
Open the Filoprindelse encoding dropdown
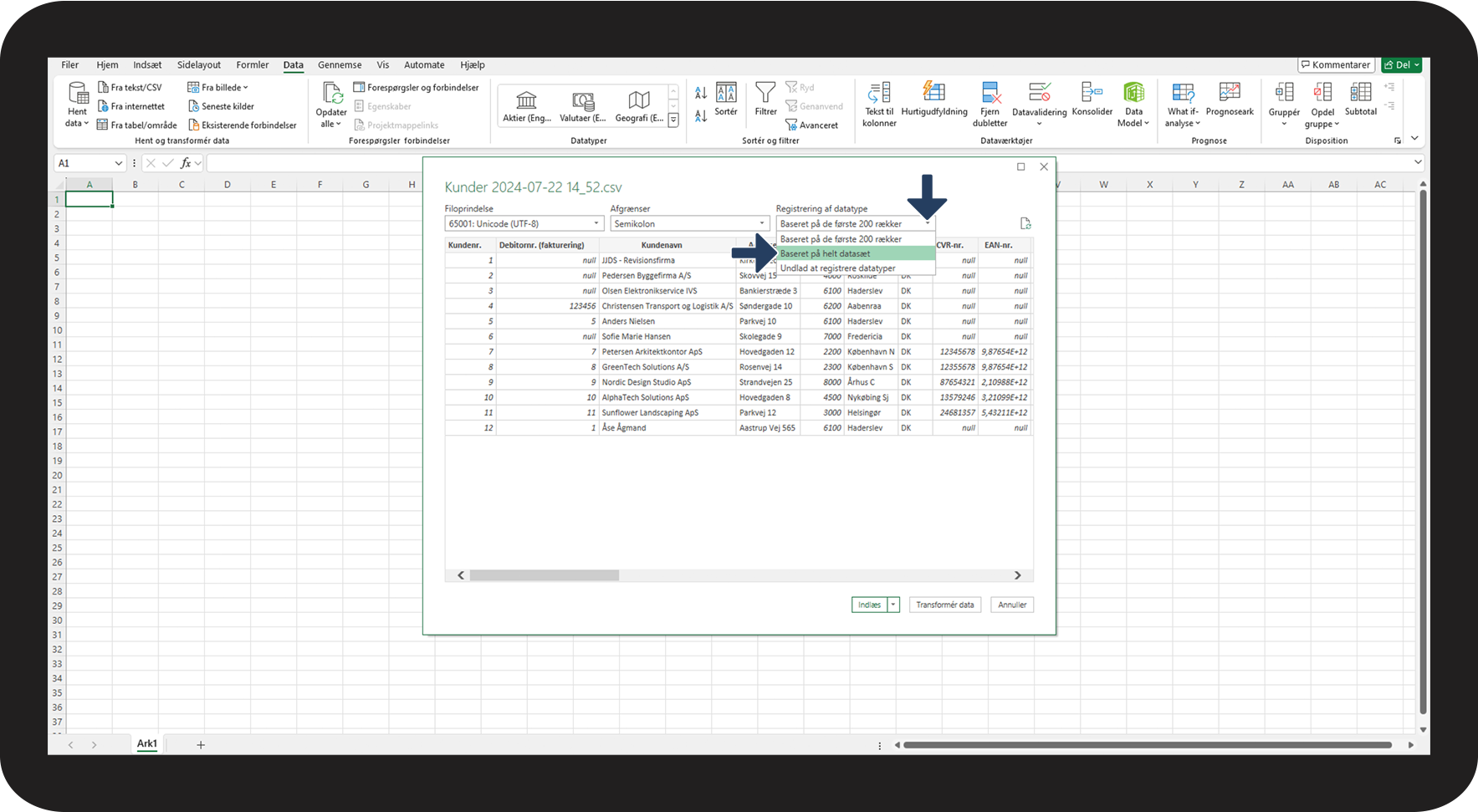coord(524,223)
